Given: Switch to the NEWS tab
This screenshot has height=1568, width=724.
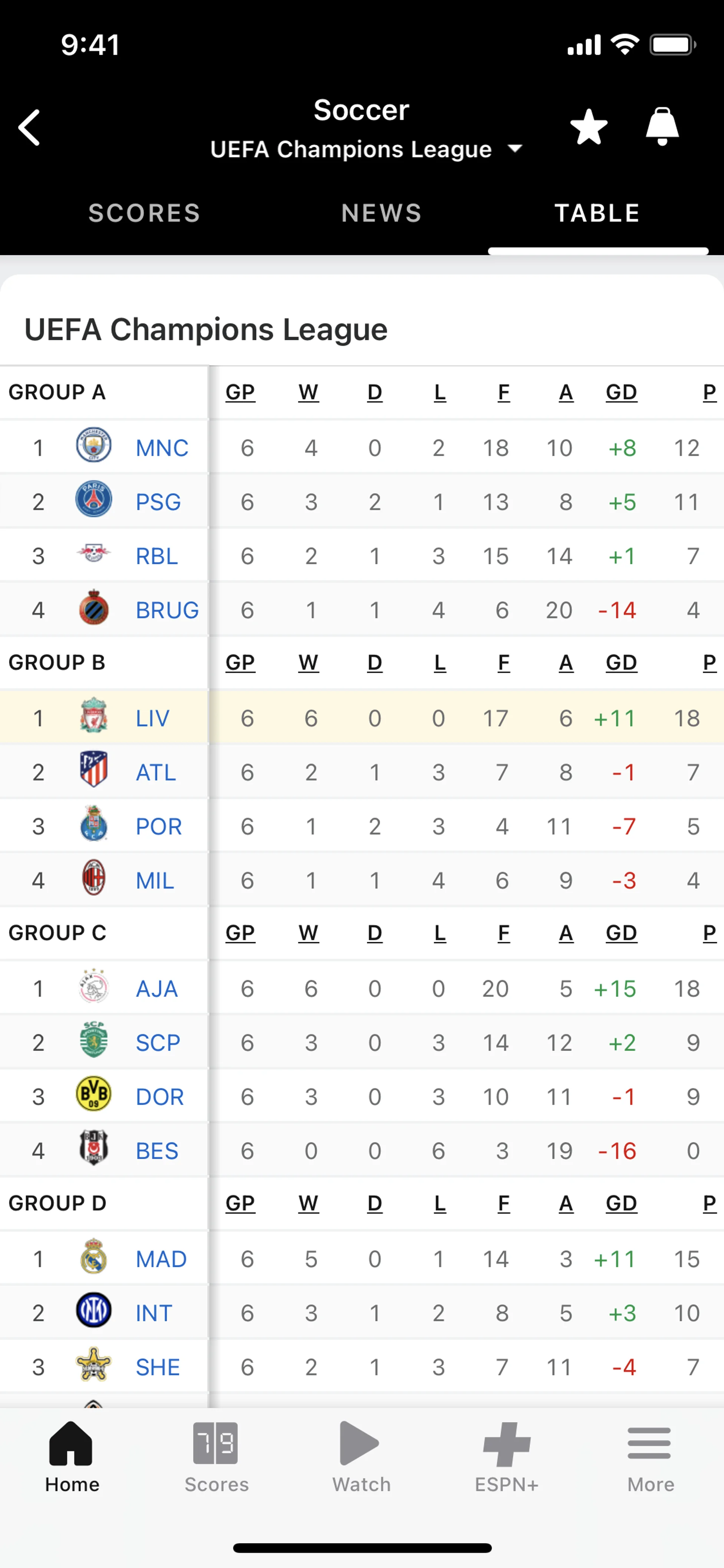Looking at the screenshot, I should (382, 213).
